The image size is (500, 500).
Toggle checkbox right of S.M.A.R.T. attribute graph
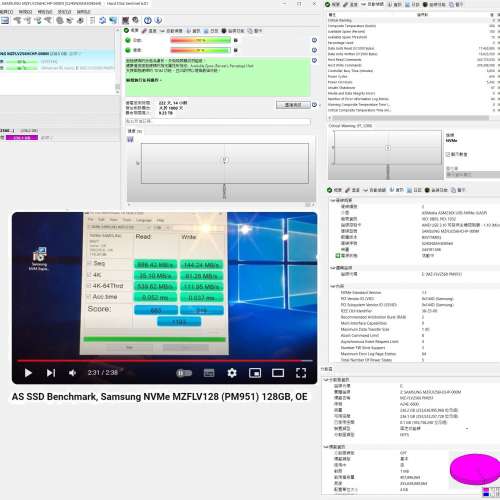tap(448, 154)
